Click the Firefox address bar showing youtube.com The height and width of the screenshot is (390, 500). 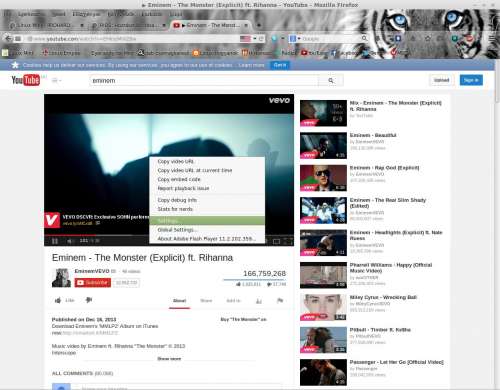132,39
